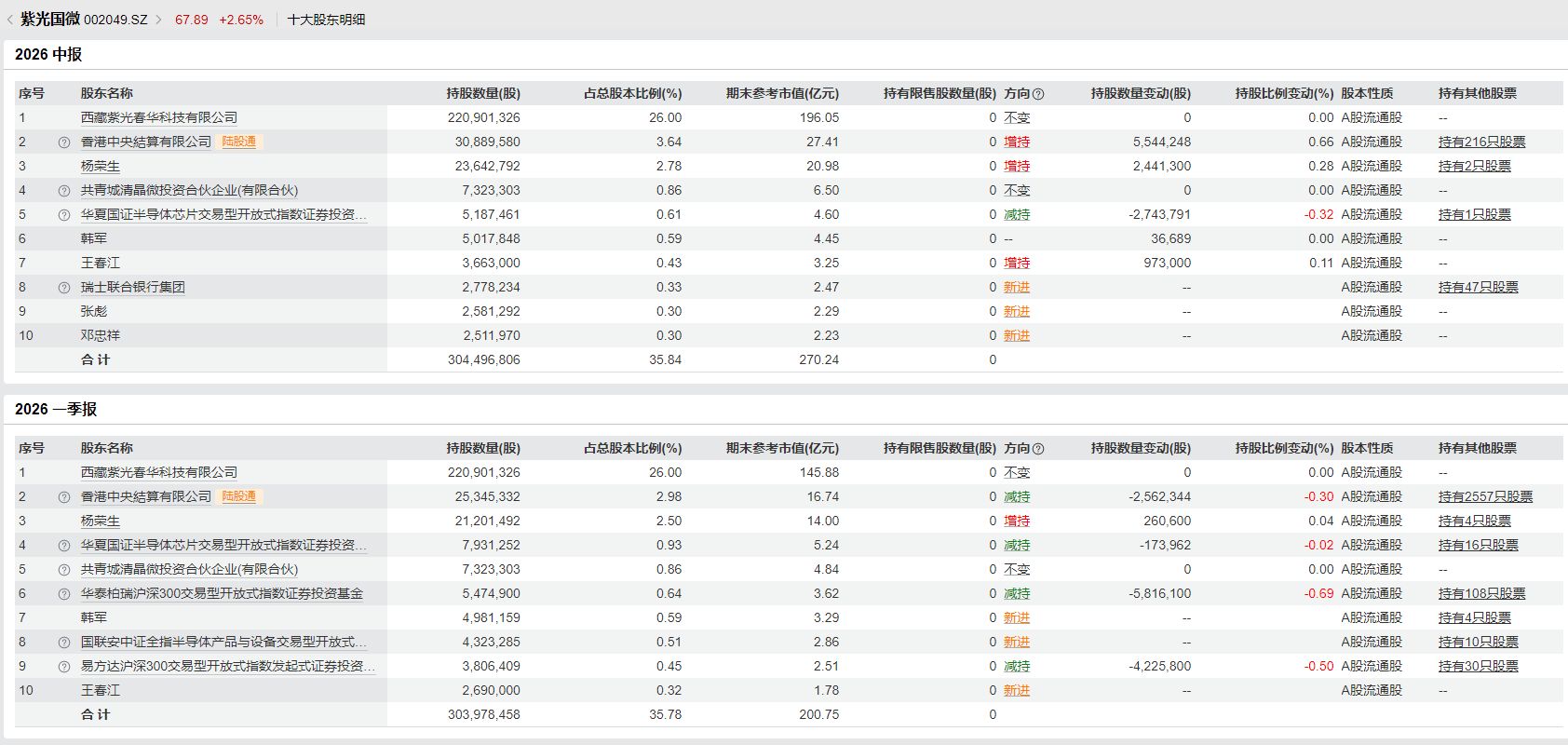Click the back arrow before 紫光国微
The image size is (1568, 745).
9,20
